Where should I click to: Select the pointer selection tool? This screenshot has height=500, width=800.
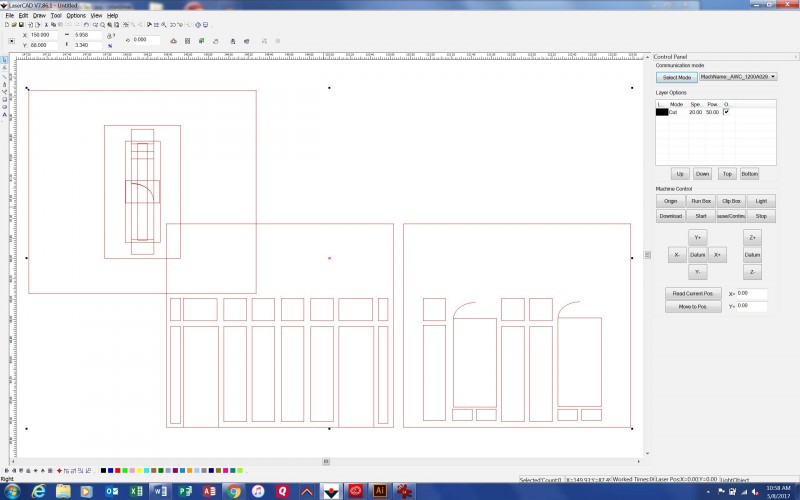tap(4, 61)
